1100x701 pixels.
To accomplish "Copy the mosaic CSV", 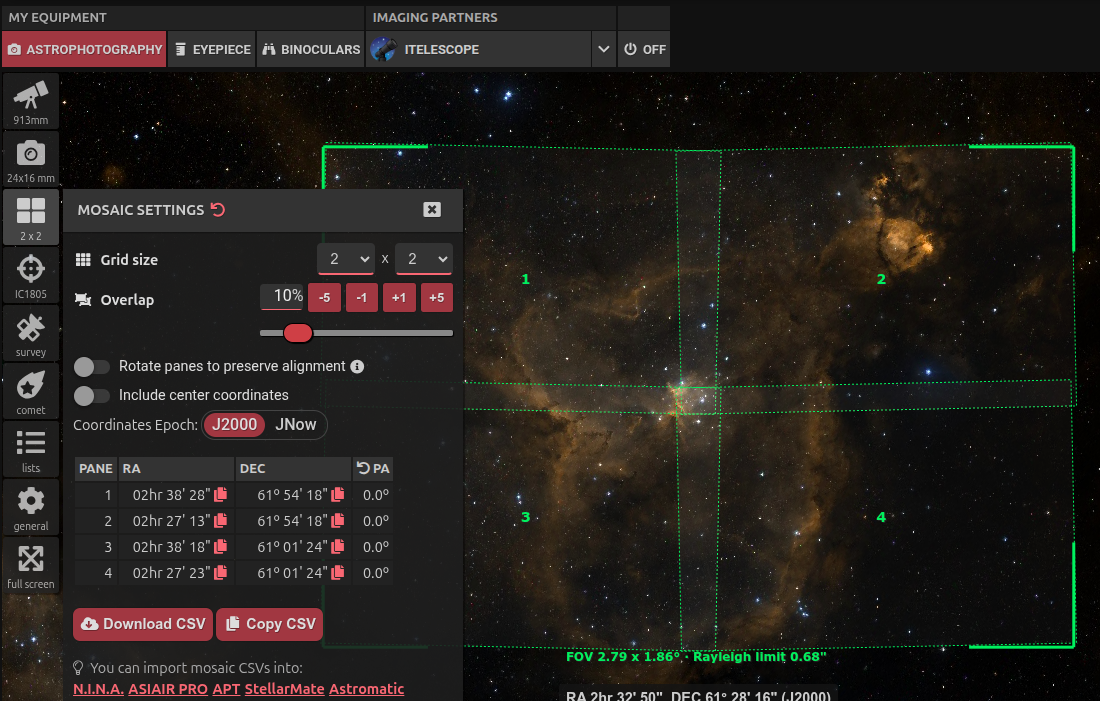I will [270, 624].
